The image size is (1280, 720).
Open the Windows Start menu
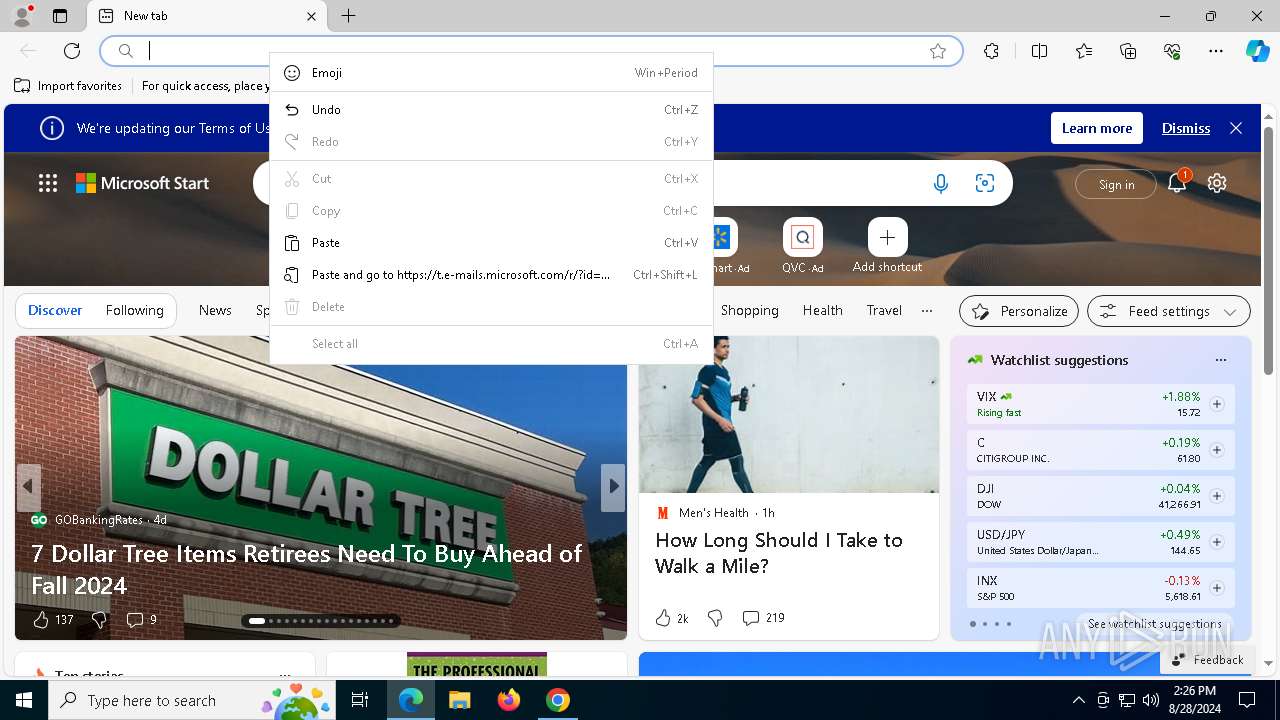[x=24, y=700]
